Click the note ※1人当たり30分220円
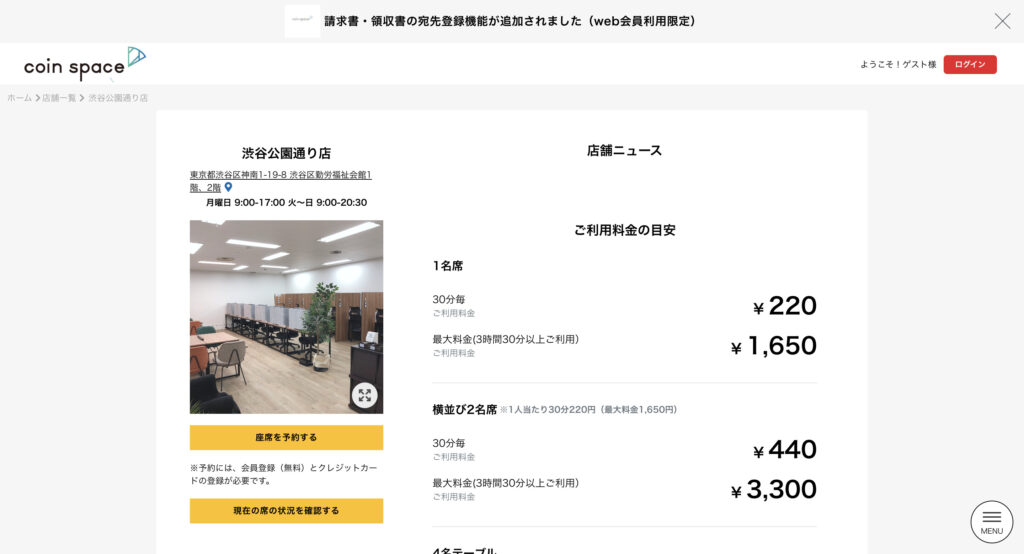This screenshot has height=554, width=1024. (588, 410)
